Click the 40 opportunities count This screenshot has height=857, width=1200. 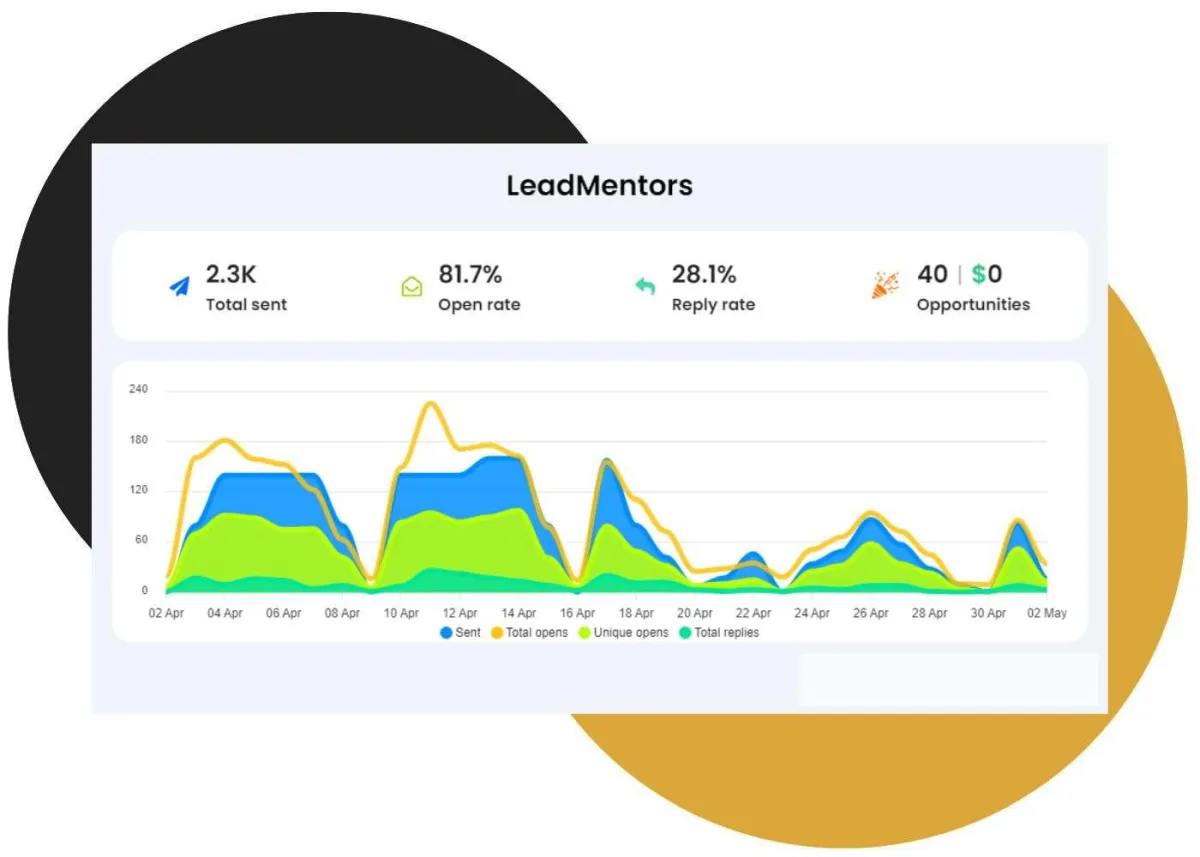click(x=932, y=274)
